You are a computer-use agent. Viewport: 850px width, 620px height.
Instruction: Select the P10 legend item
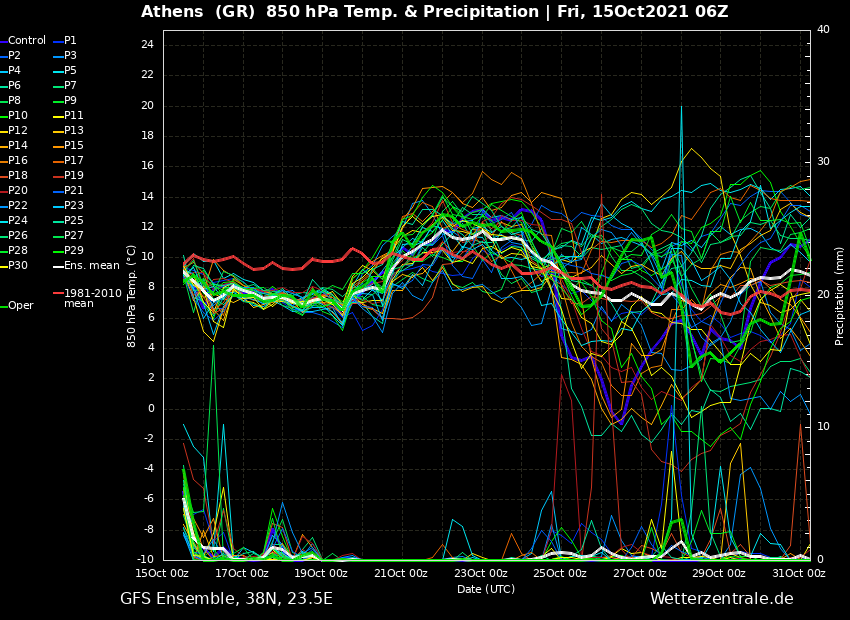[18, 116]
